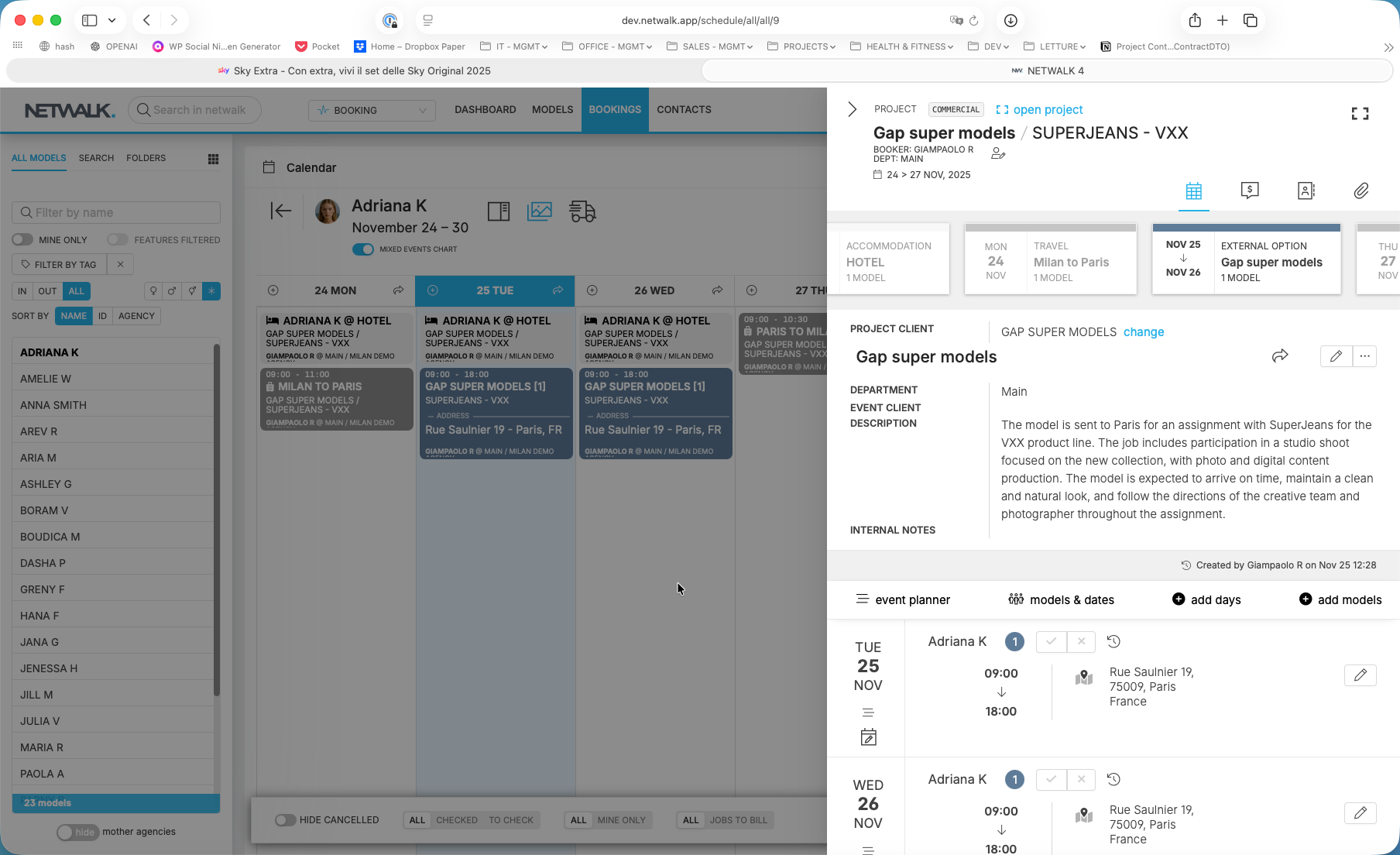Open the contacts card tab icon

[1306, 191]
